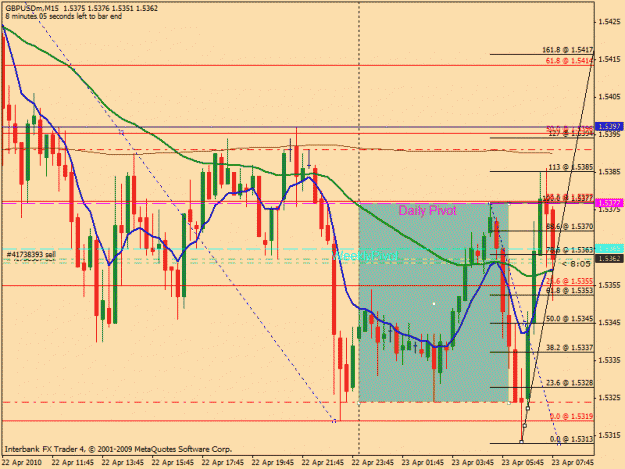625x469 pixels.
Task: Select the '113 @ 1.5385' Fibonacci label
Action: pyautogui.click(x=571, y=167)
